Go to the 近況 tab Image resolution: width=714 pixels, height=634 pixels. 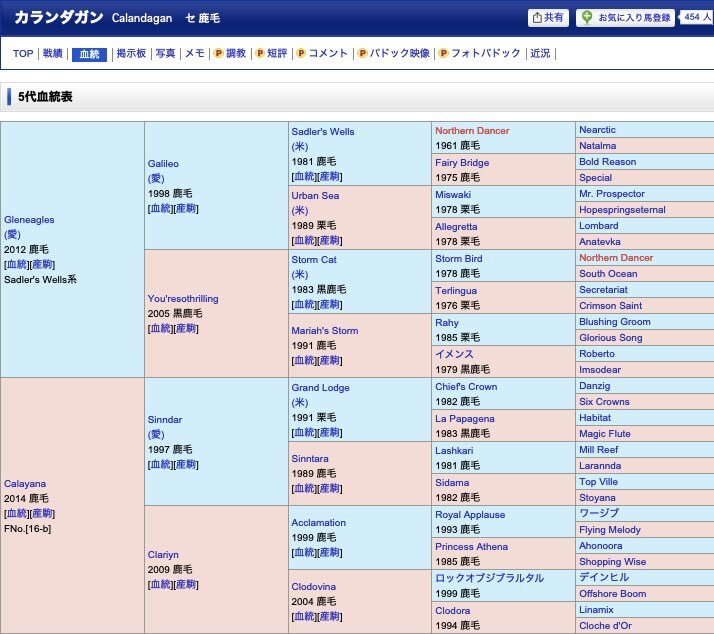[x=540, y=54]
